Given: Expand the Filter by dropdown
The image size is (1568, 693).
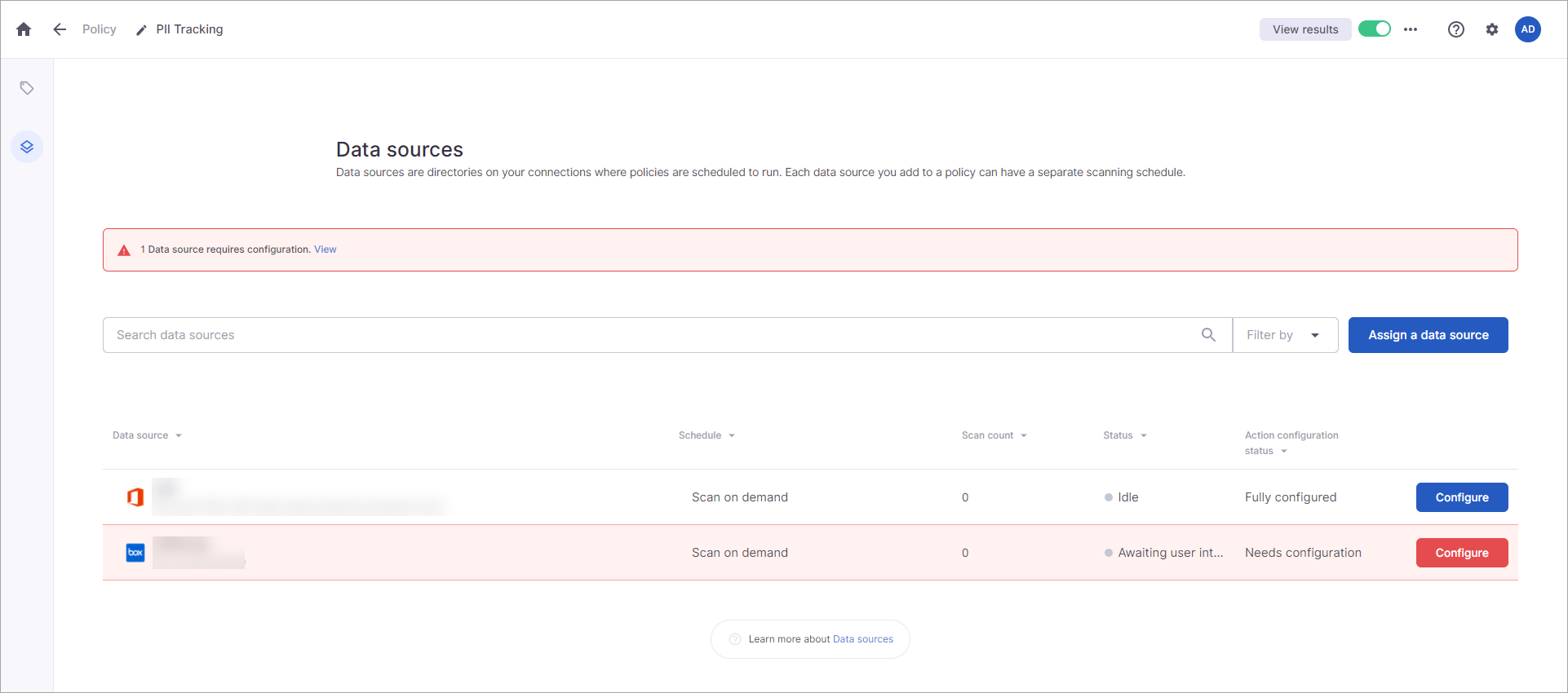Looking at the screenshot, I should 1285,335.
